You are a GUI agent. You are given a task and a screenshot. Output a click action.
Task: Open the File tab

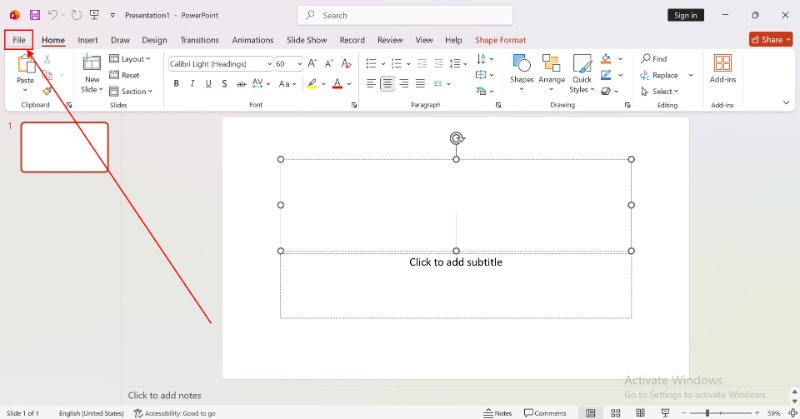pyautogui.click(x=18, y=40)
